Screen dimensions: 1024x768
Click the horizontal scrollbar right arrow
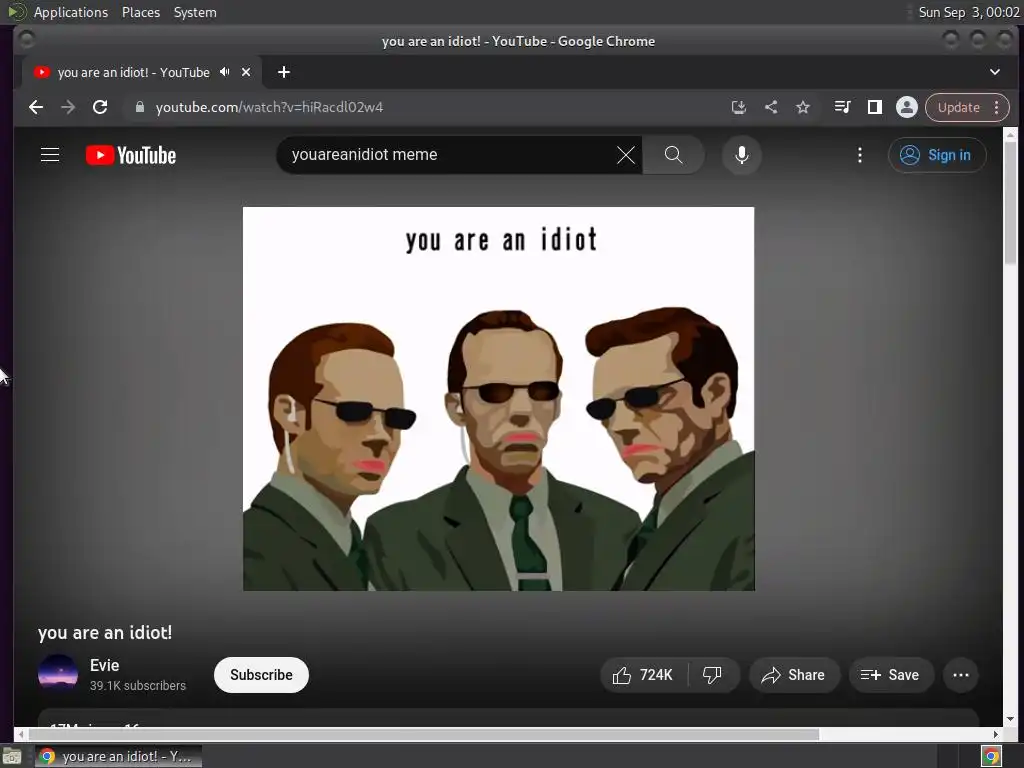(996, 734)
